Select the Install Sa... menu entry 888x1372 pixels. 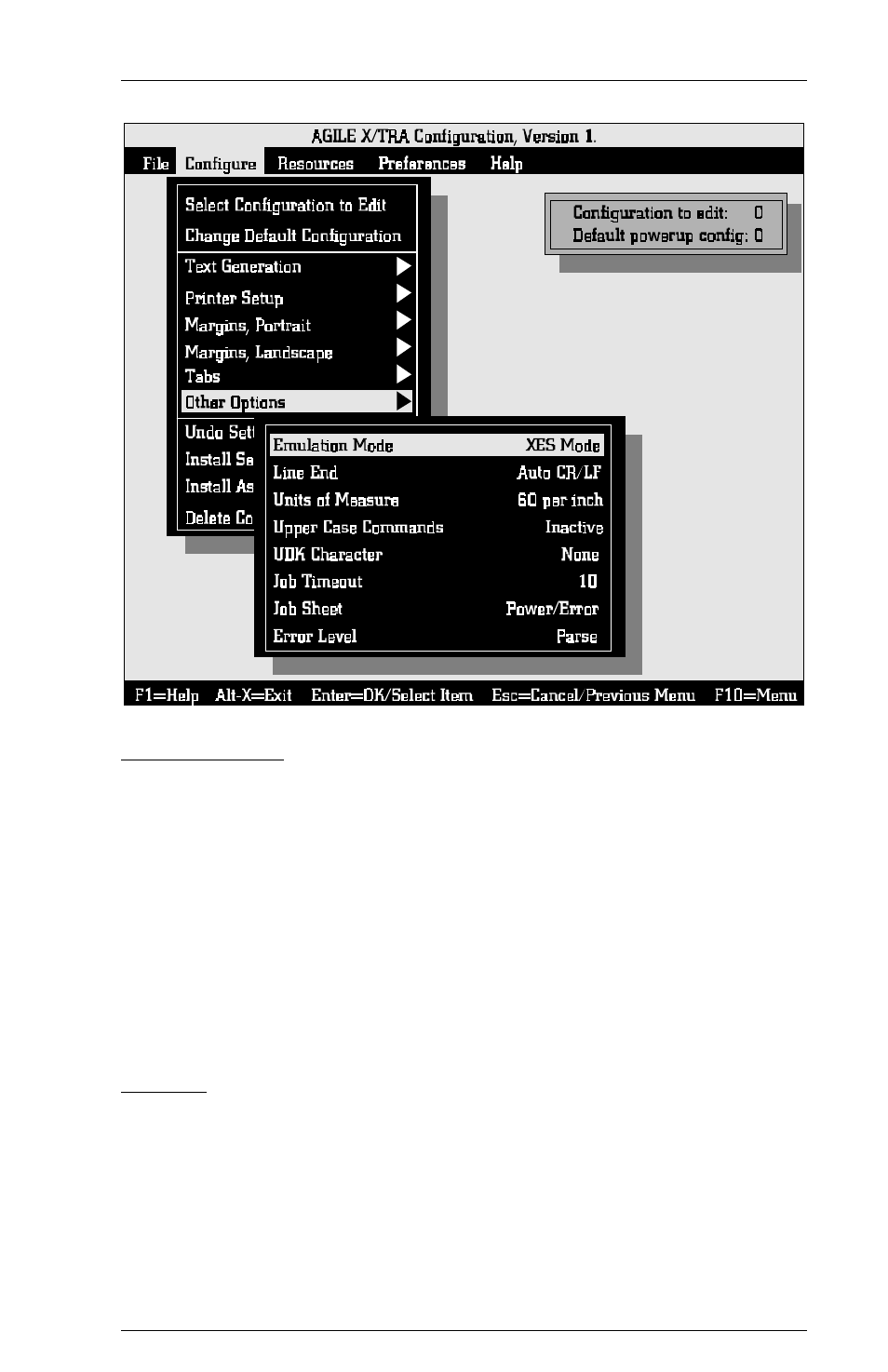219,460
